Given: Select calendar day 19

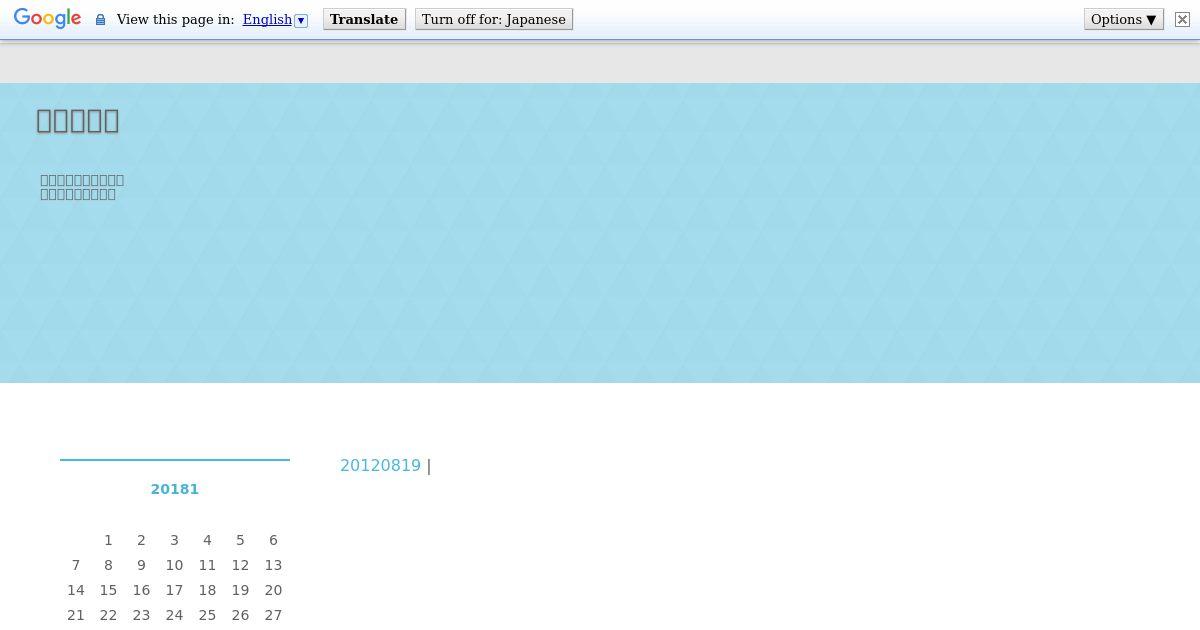Looking at the screenshot, I should pyautogui.click(x=240, y=590).
